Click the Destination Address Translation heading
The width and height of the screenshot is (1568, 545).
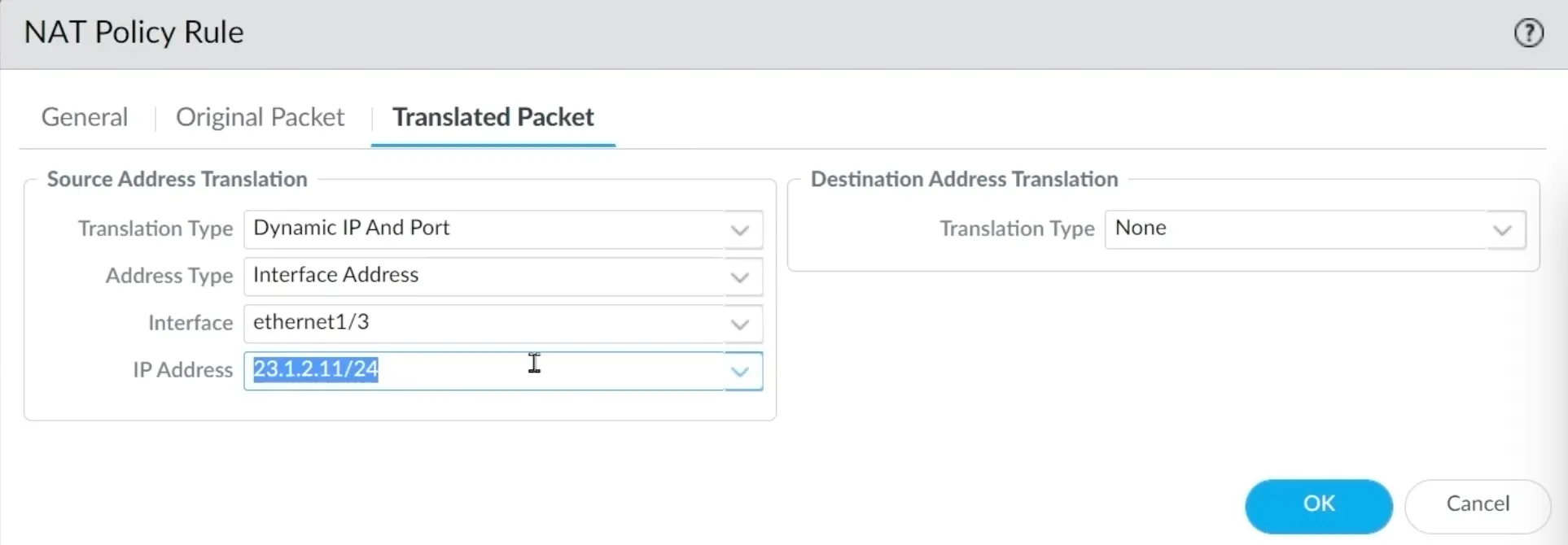point(963,179)
